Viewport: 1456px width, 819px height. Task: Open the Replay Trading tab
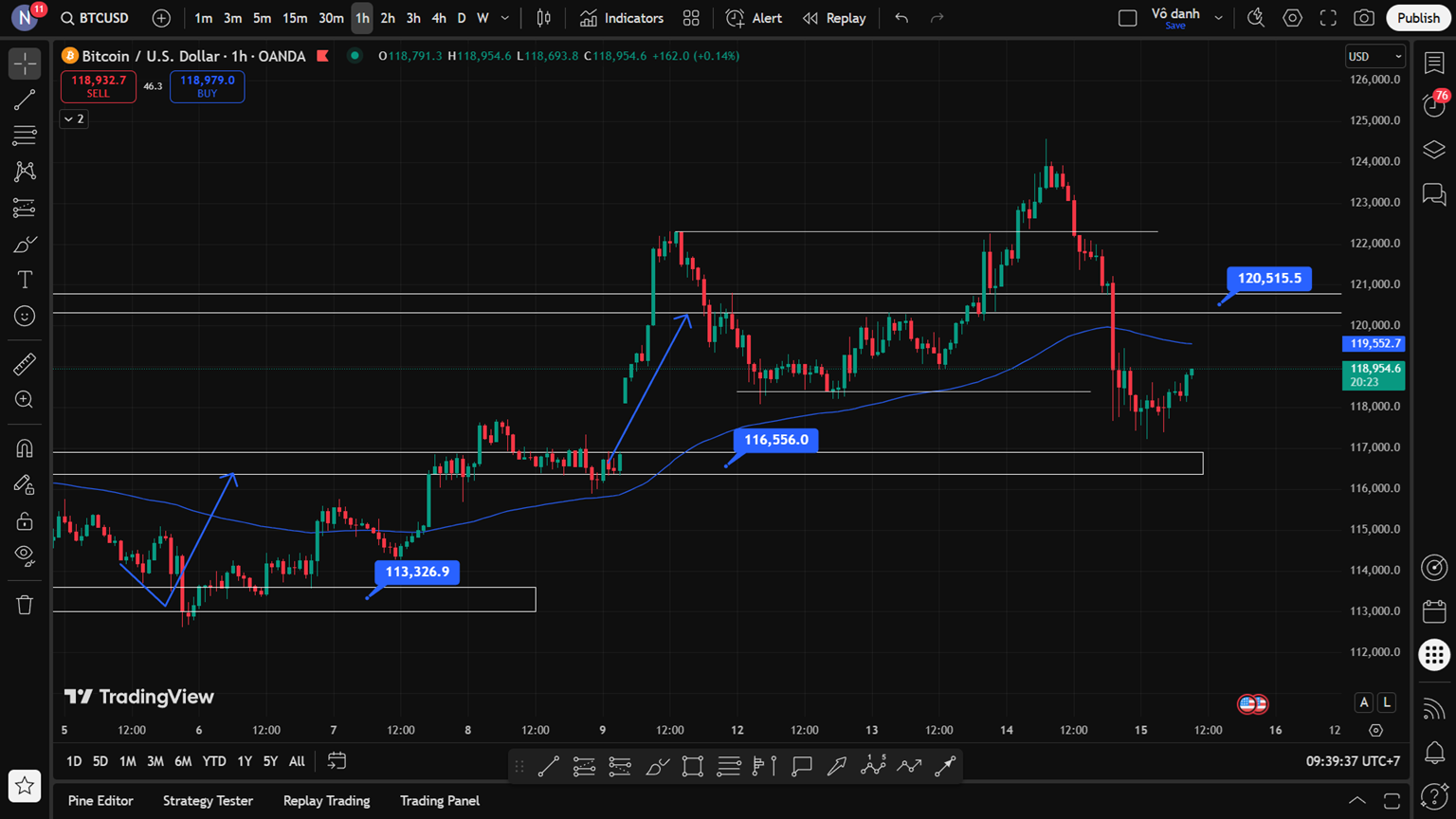[x=326, y=801]
